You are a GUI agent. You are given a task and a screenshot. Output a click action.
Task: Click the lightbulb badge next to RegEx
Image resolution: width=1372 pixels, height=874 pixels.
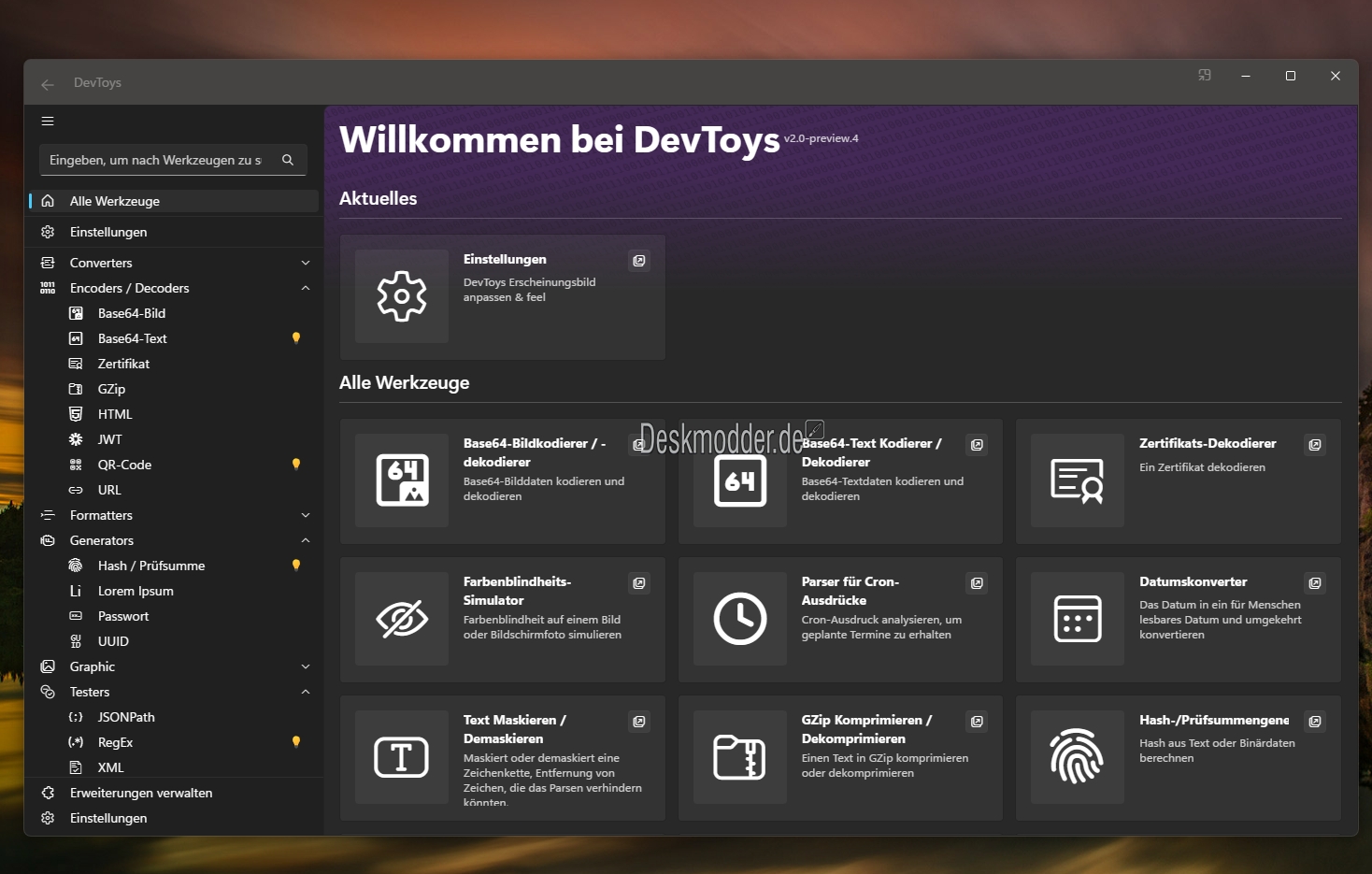click(296, 742)
